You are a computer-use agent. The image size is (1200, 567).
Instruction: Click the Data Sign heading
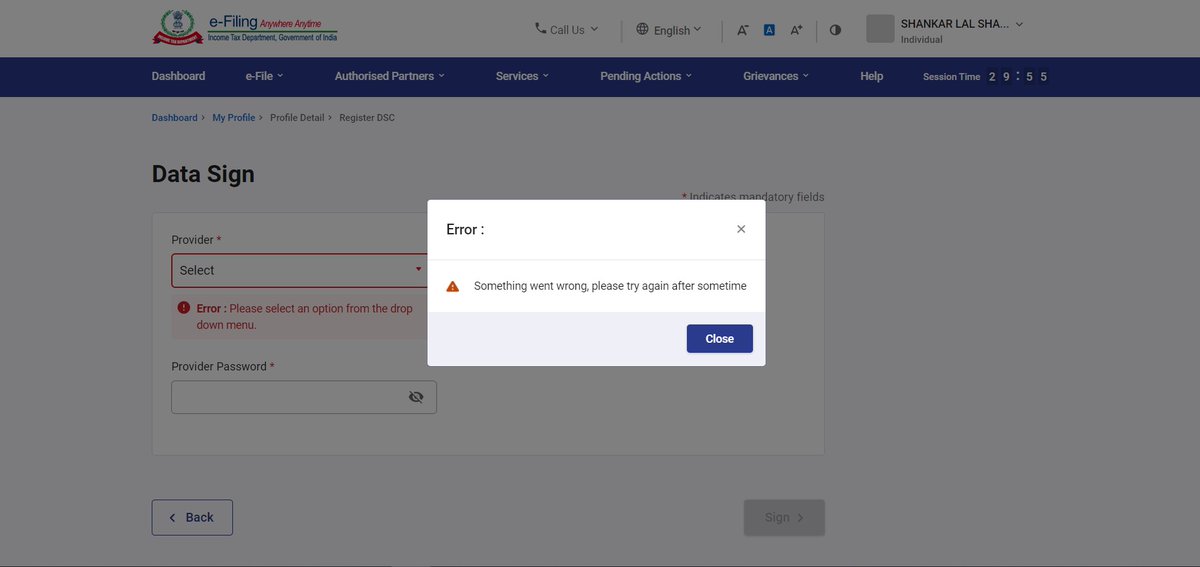203,174
